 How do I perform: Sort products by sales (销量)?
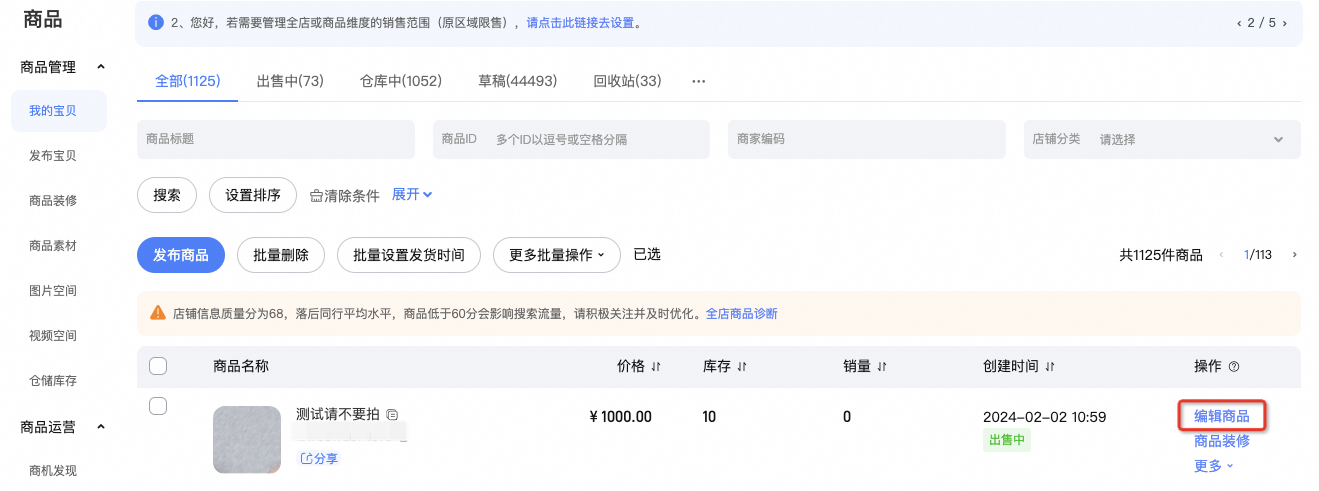(x=882, y=367)
